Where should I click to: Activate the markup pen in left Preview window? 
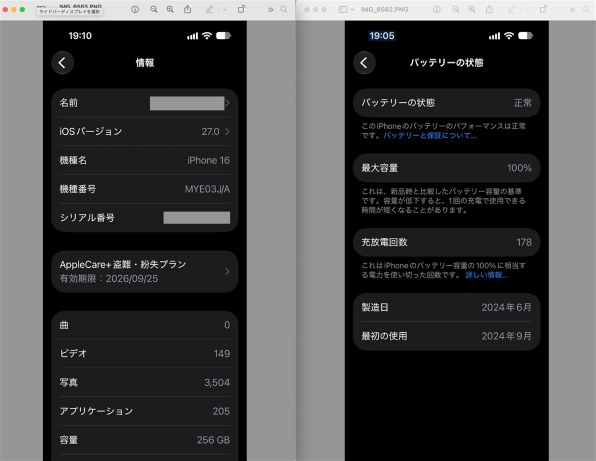point(209,10)
